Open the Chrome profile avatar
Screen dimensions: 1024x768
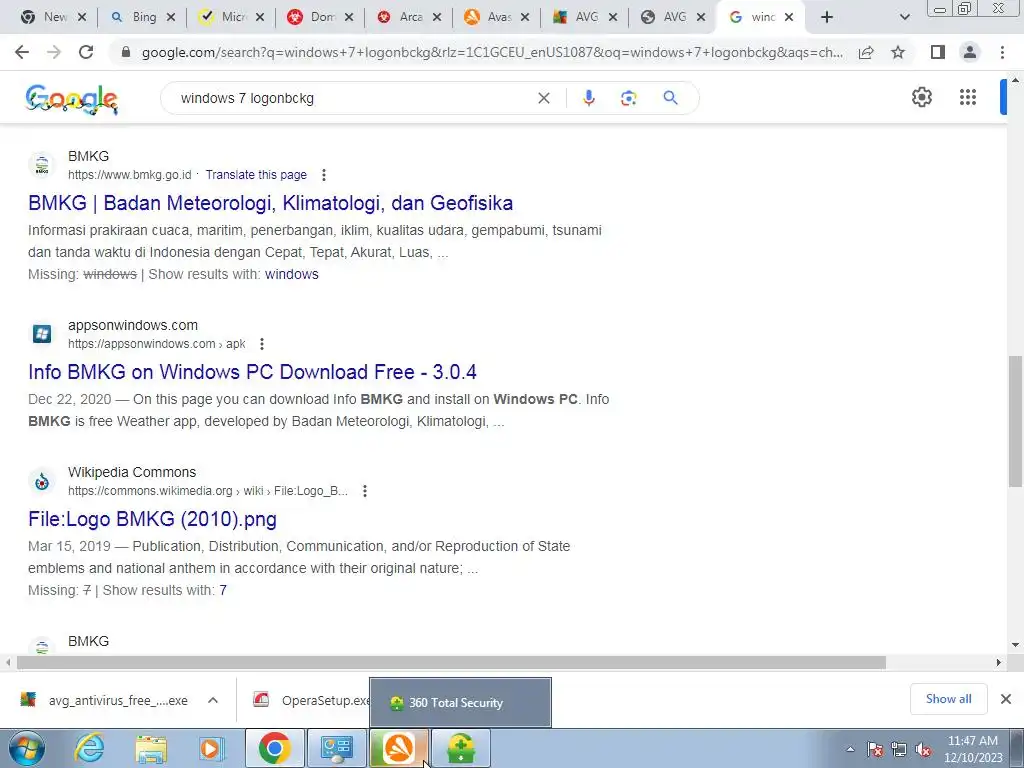[970, 52]
